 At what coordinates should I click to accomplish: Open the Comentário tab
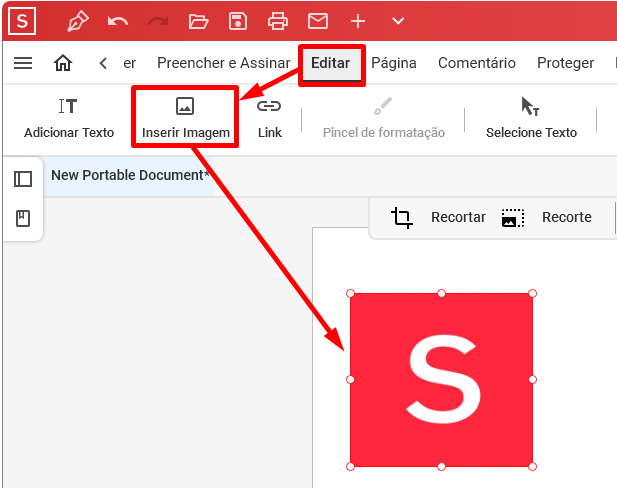[477, 63]
